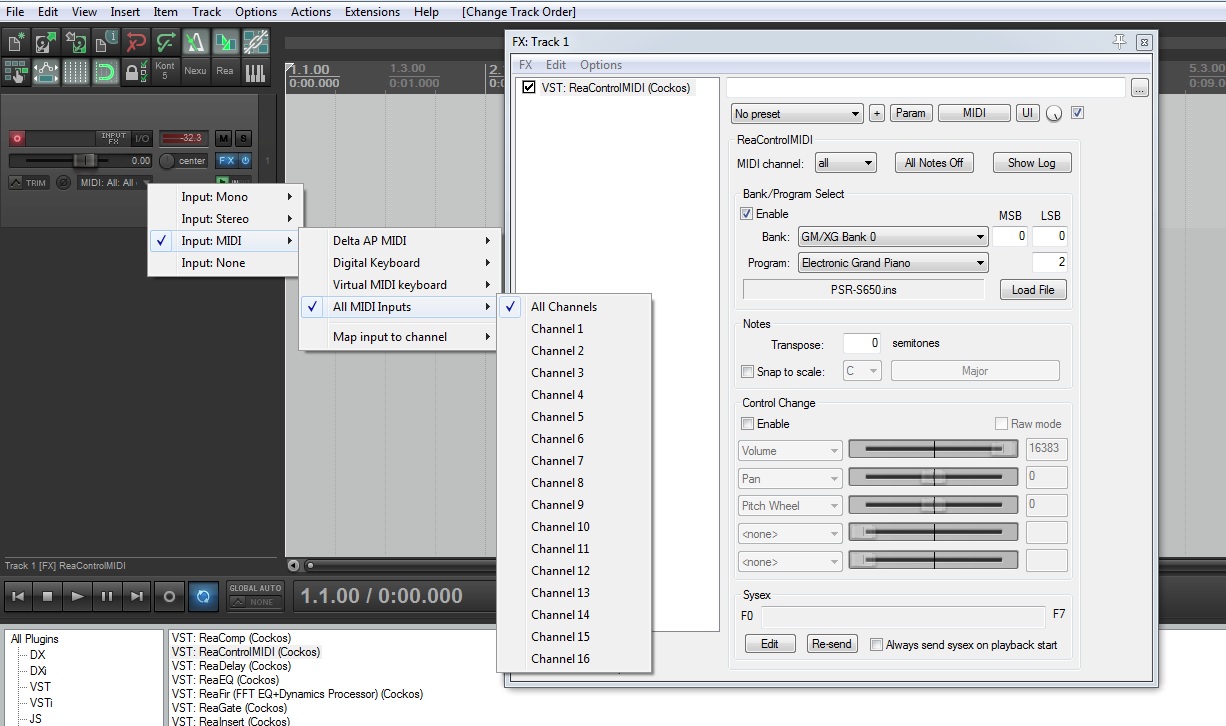This screenshot has height=726, width=1226.
Task: Click the Track 1 volume fader
Action: tap(84, 160)
